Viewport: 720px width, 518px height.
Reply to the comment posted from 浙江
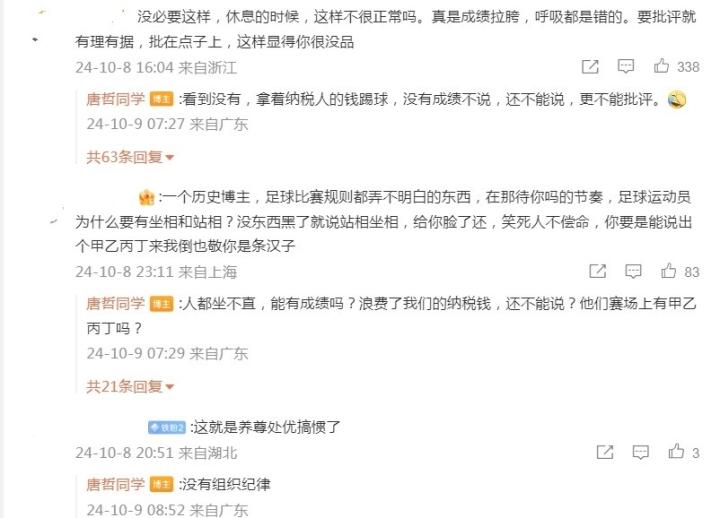click(x=625, y=67)
